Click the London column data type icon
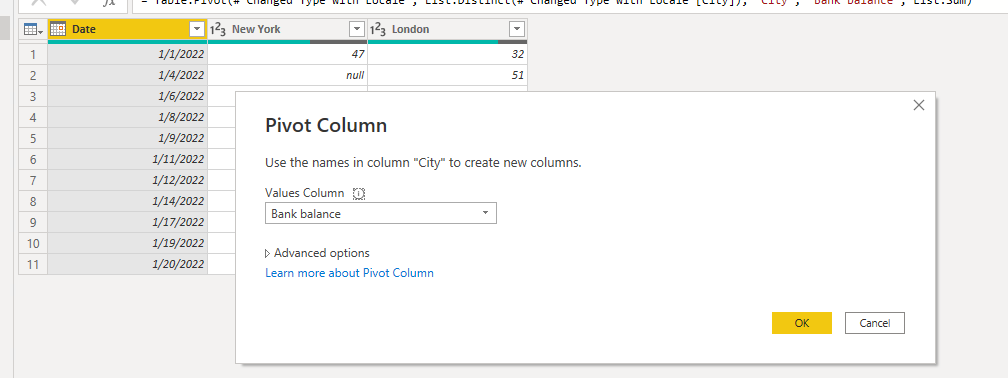The width and height of the screenshot is (1008, 378). pos(377,30)
